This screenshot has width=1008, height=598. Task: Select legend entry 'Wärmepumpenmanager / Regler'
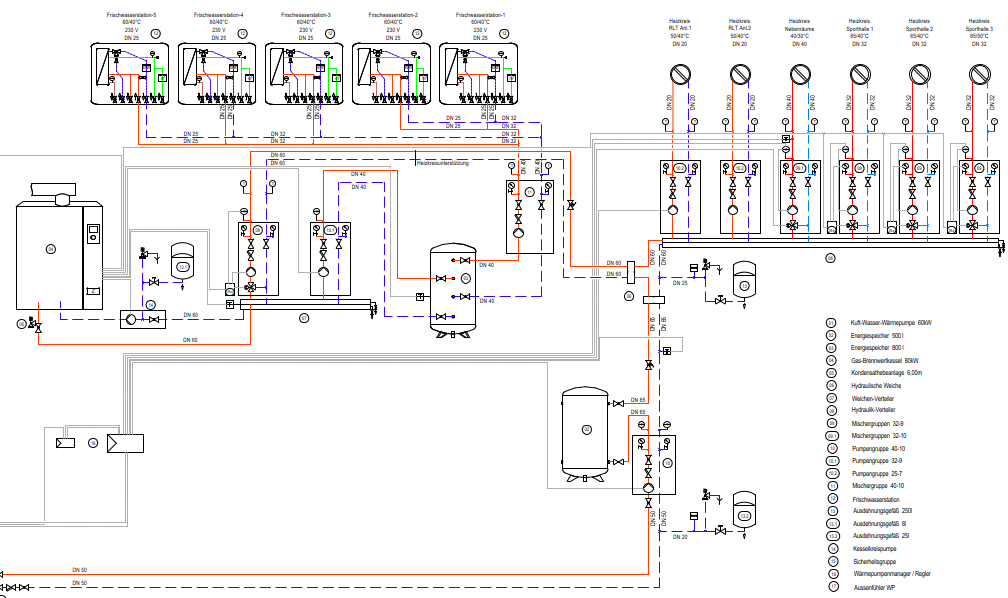(892, 574)
